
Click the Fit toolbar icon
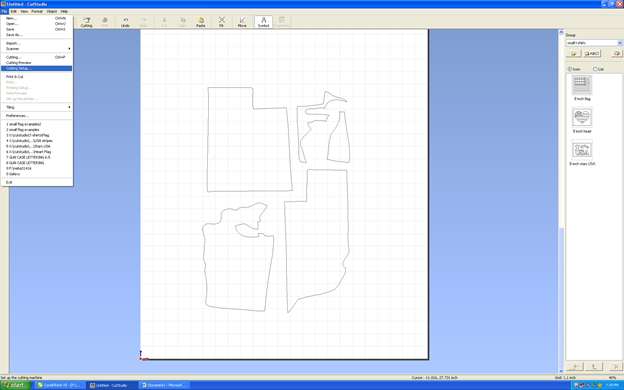221,22
